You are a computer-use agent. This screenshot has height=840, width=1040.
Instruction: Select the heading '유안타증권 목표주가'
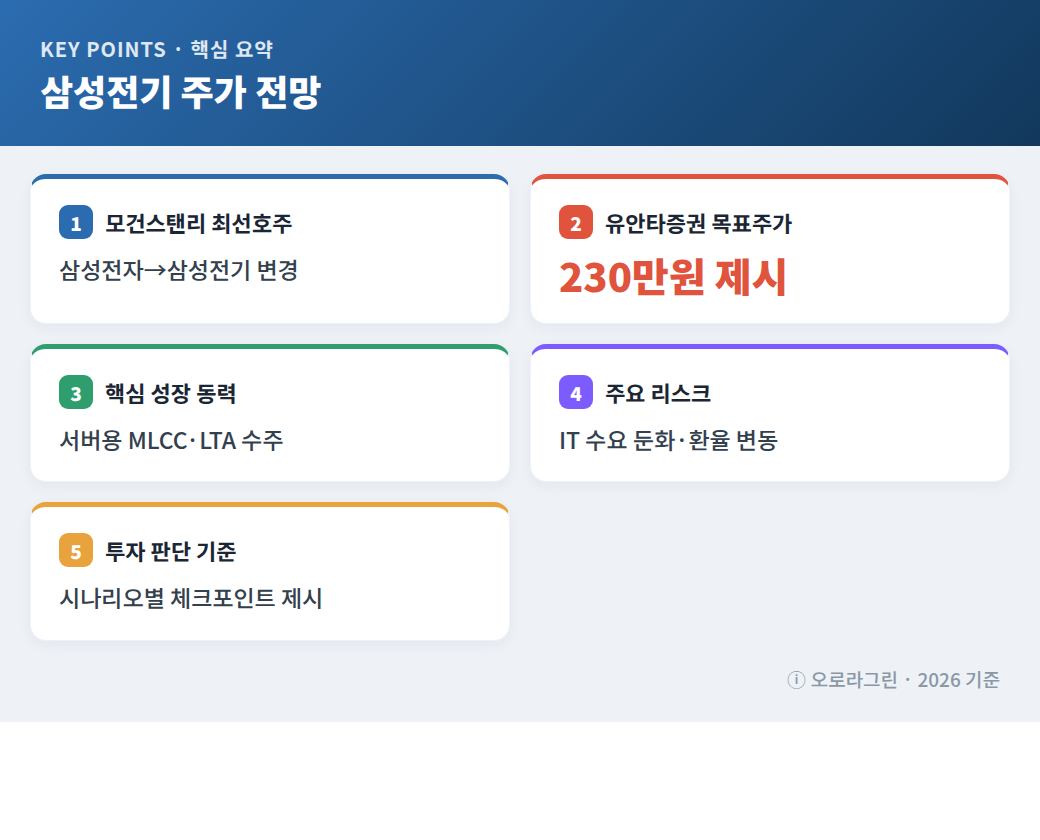click(698, 224)
